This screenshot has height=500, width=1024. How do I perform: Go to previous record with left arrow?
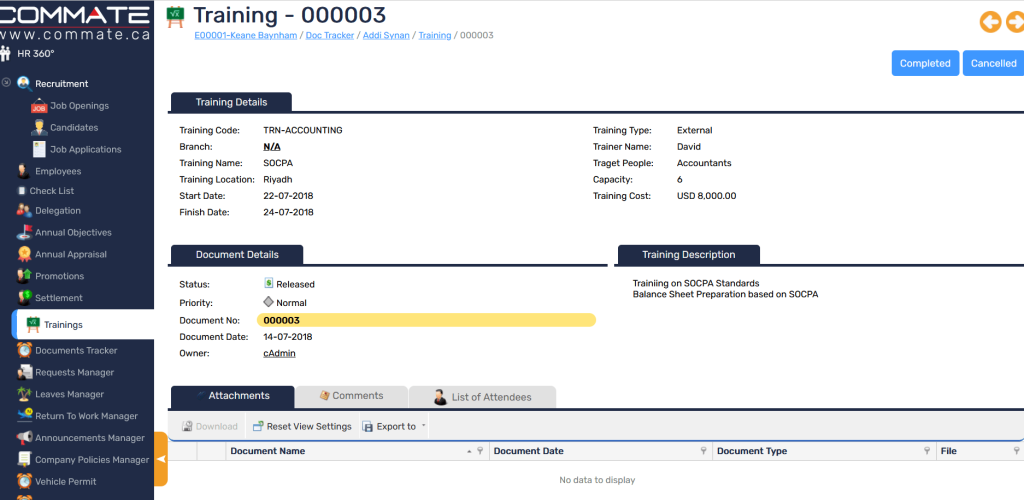coord(989,22)
